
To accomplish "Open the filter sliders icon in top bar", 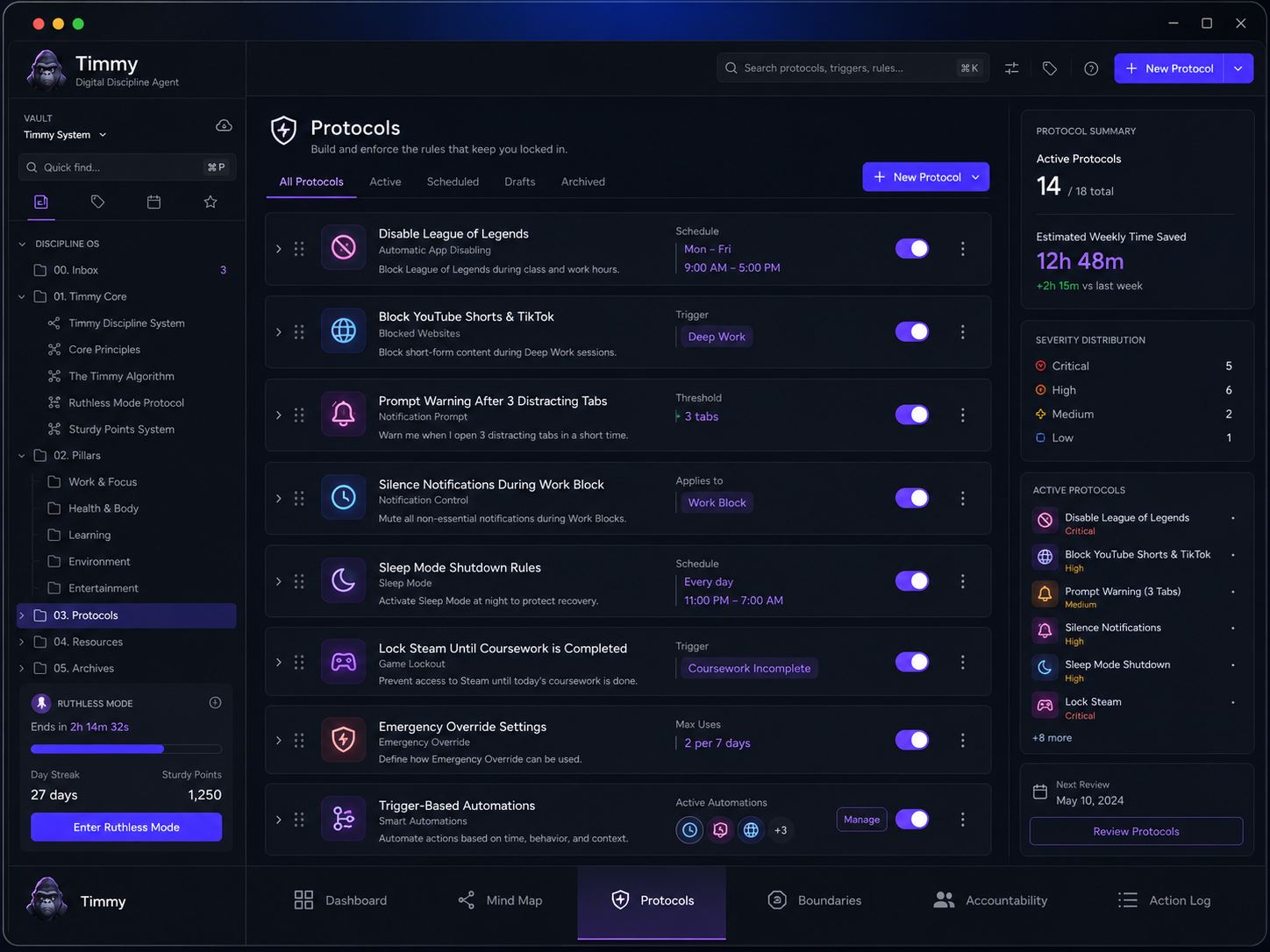I will (1011, 68).
